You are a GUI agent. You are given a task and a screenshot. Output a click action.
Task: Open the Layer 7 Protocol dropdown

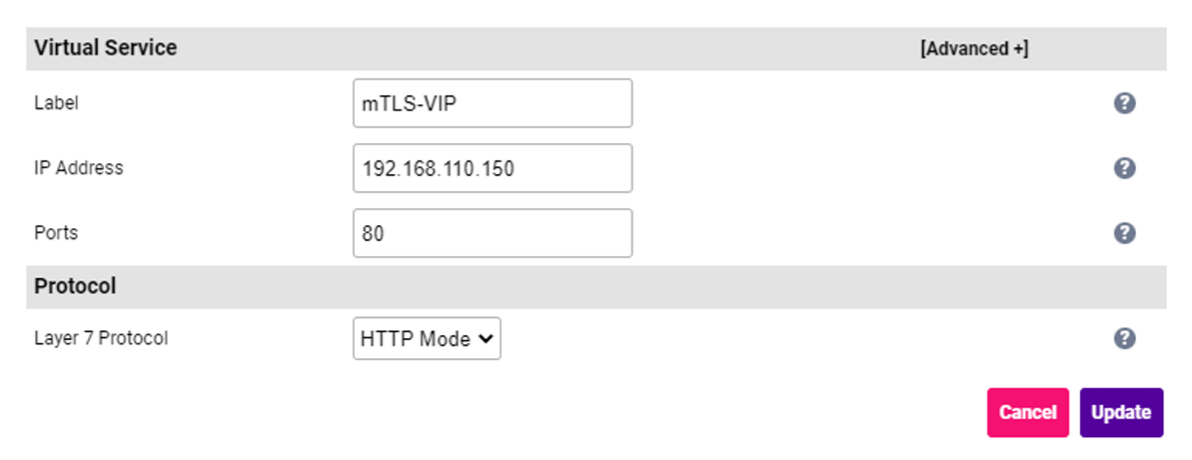[426, 339]
